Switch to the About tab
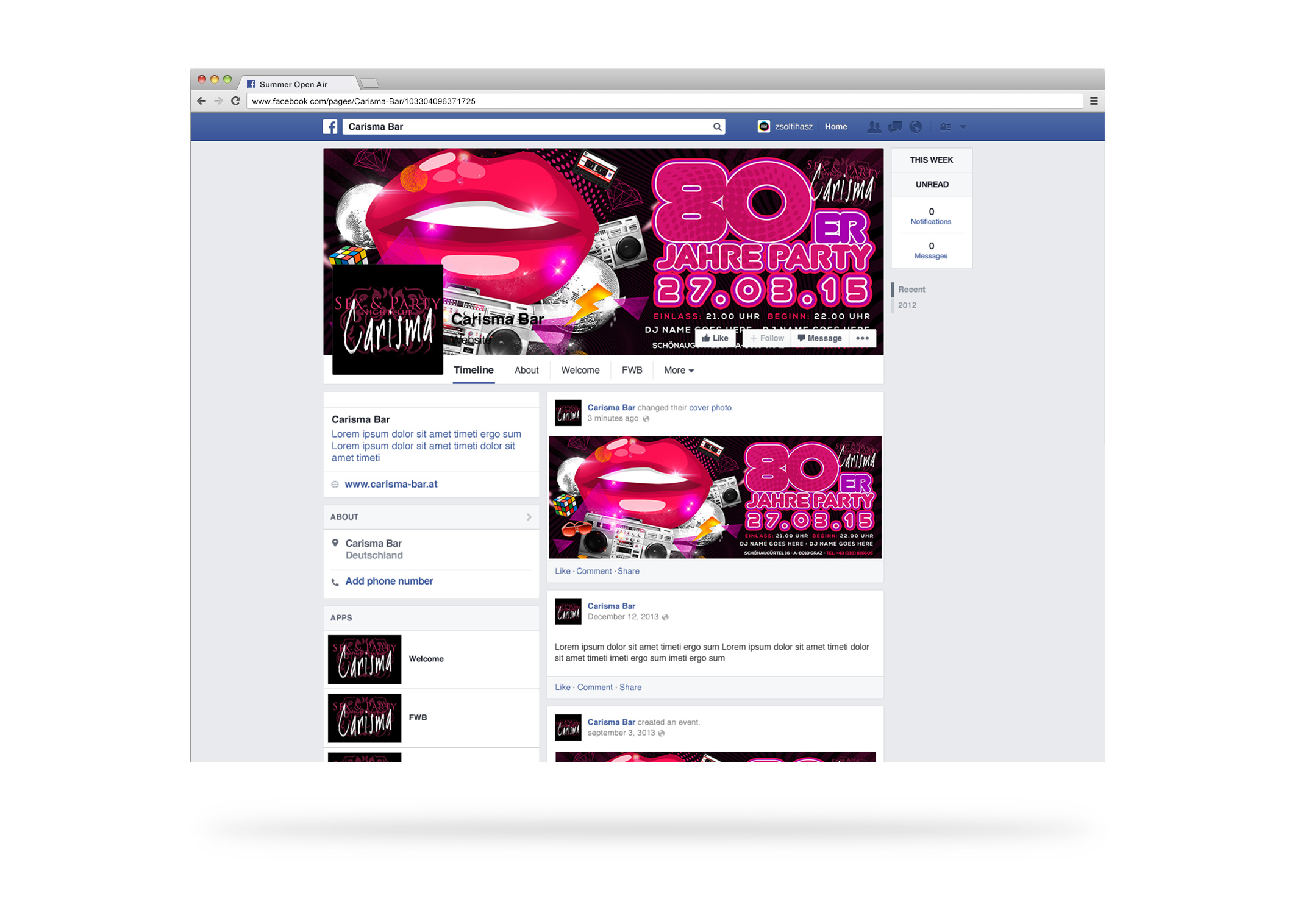 527,370
